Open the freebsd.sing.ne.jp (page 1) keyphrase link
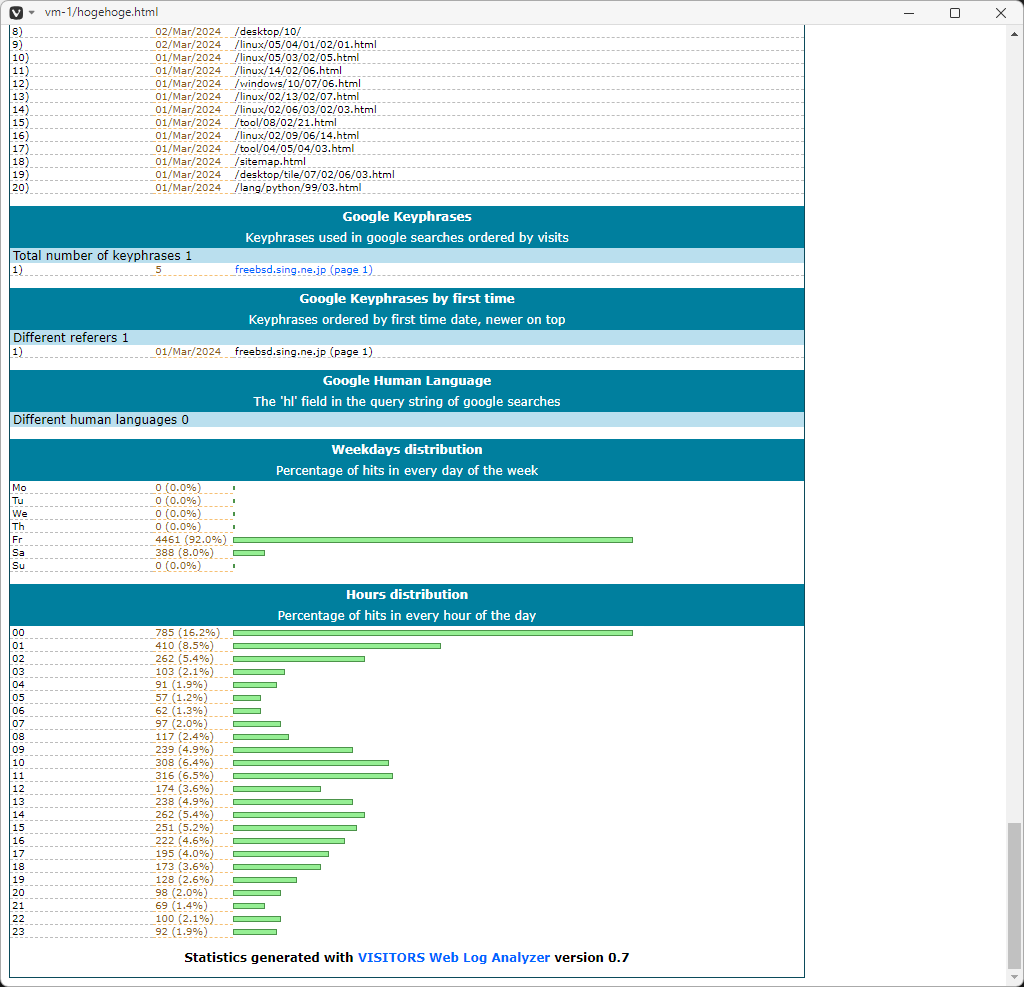 (x=303, y=270)
